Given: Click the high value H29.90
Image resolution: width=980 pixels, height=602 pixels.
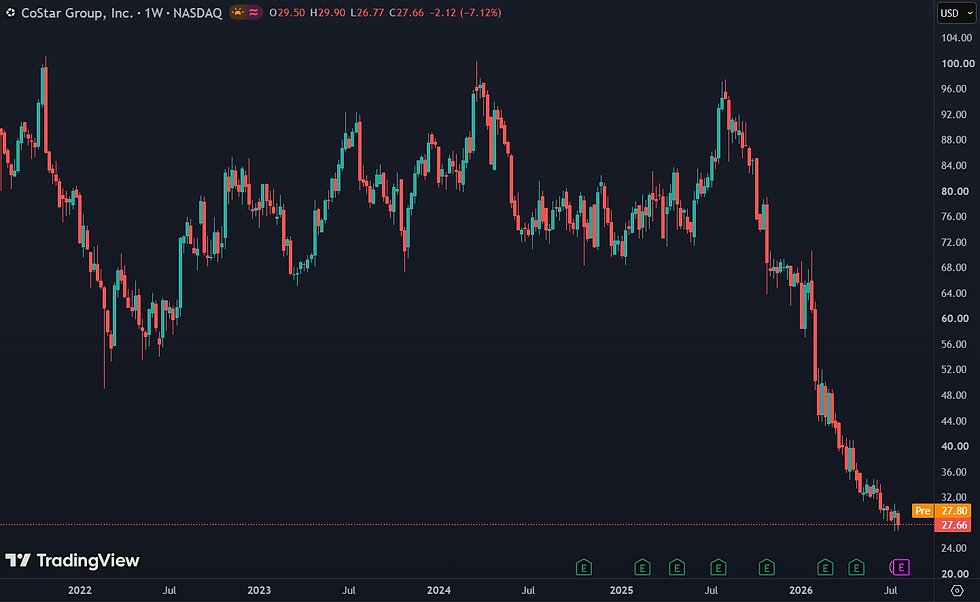Looking at the screenshot, I should 328,13.
